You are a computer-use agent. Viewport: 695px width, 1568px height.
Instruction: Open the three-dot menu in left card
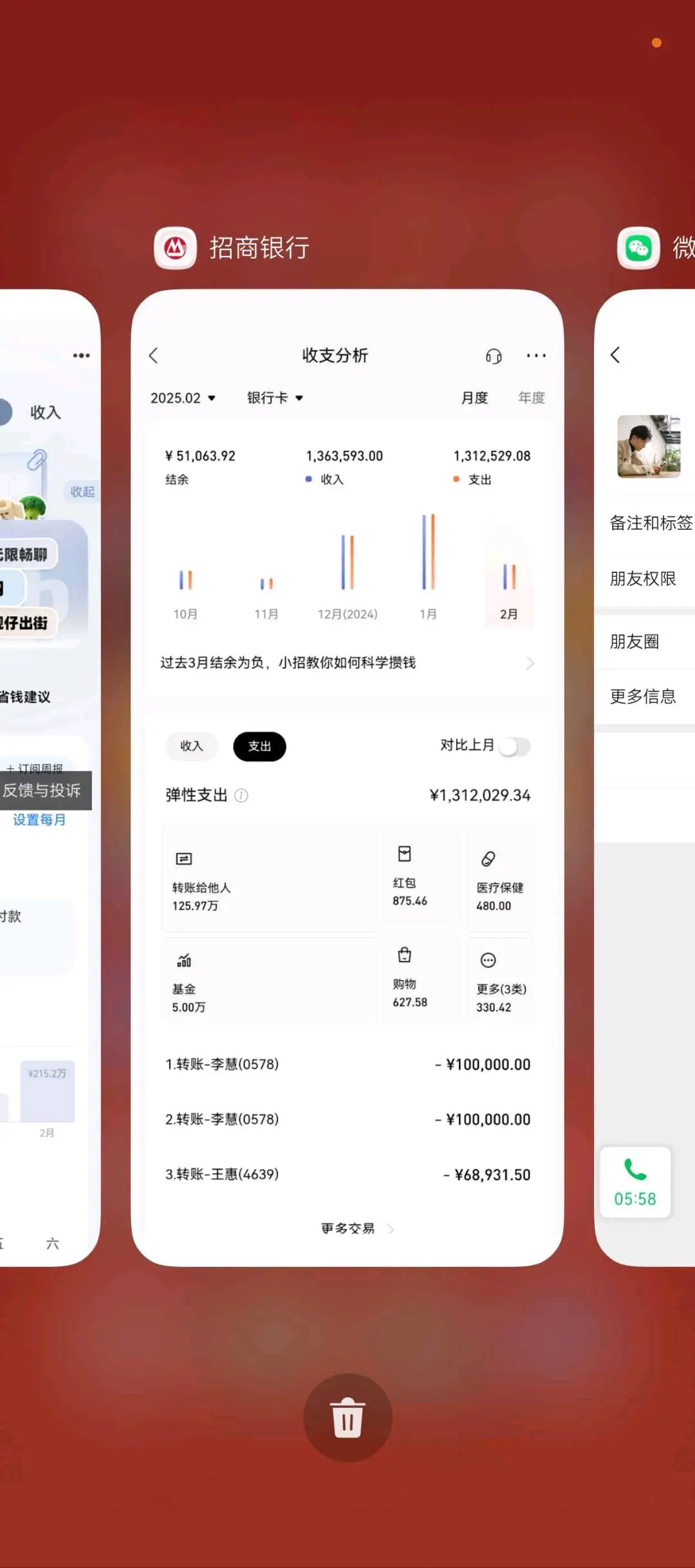(82, 356)
